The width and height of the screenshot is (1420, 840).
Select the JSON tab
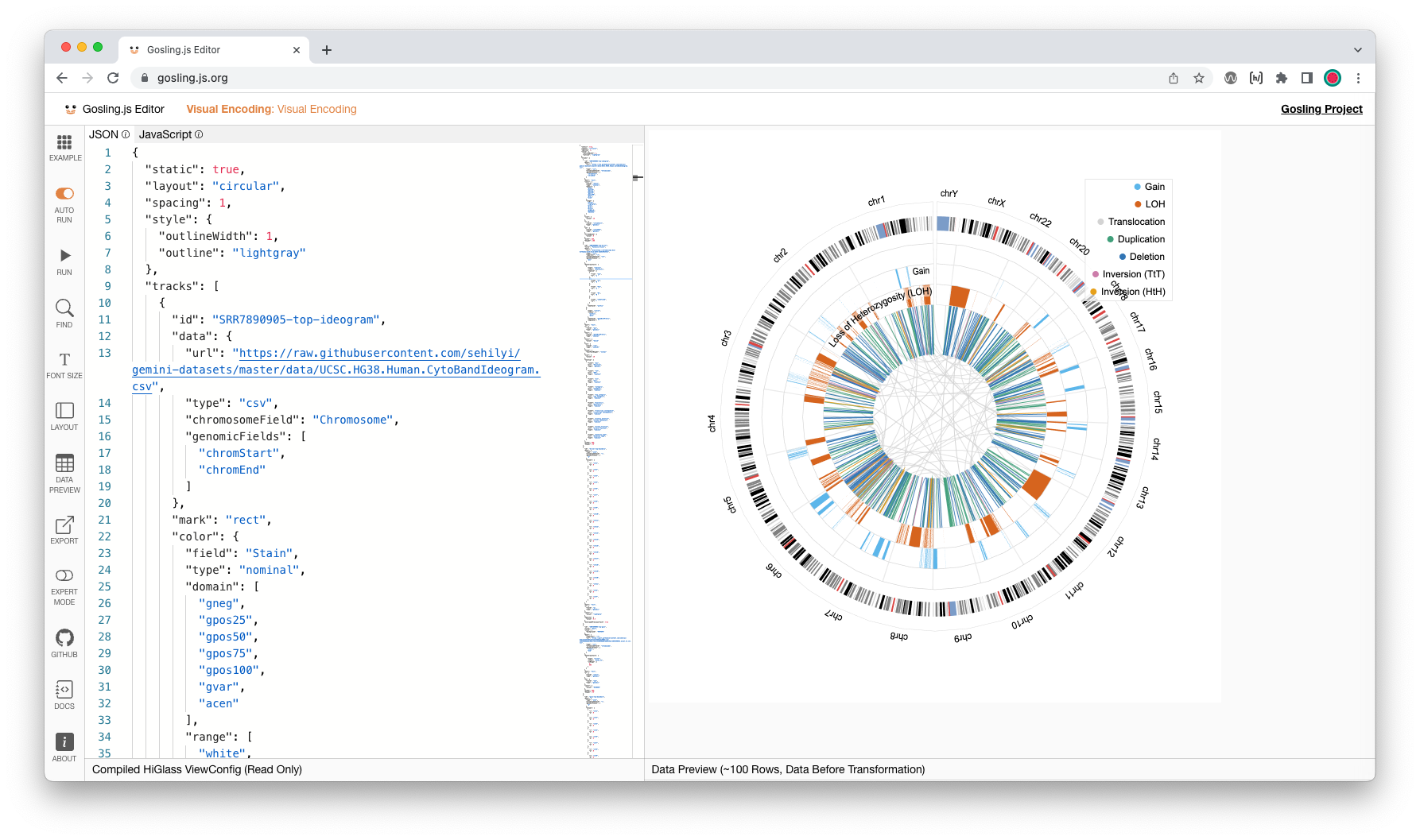(103, 134)
